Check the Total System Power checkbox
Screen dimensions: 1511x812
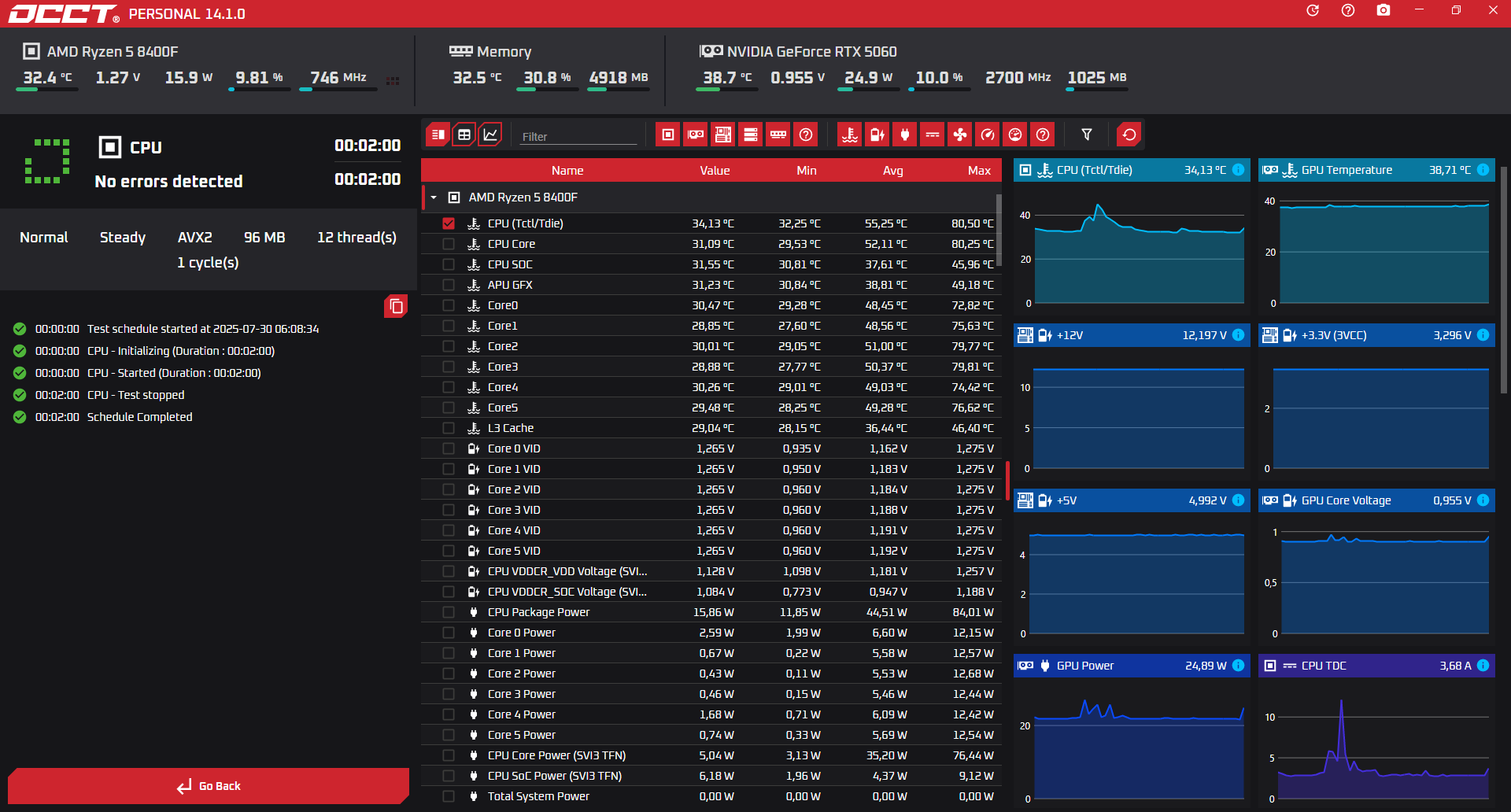[449, 796]
